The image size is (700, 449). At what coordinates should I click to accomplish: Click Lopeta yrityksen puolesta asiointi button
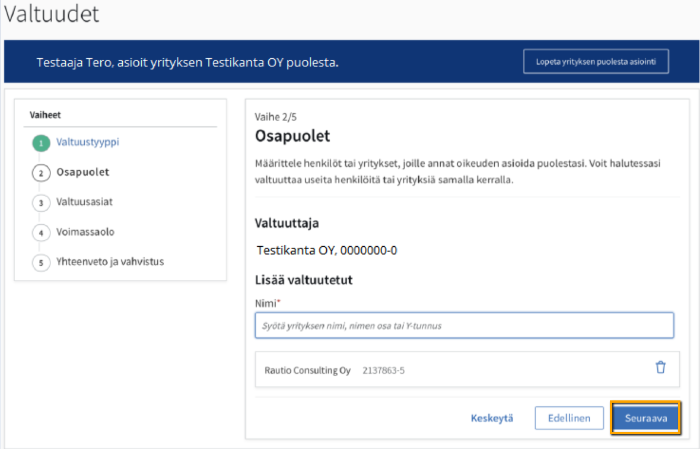click(594, 62)
